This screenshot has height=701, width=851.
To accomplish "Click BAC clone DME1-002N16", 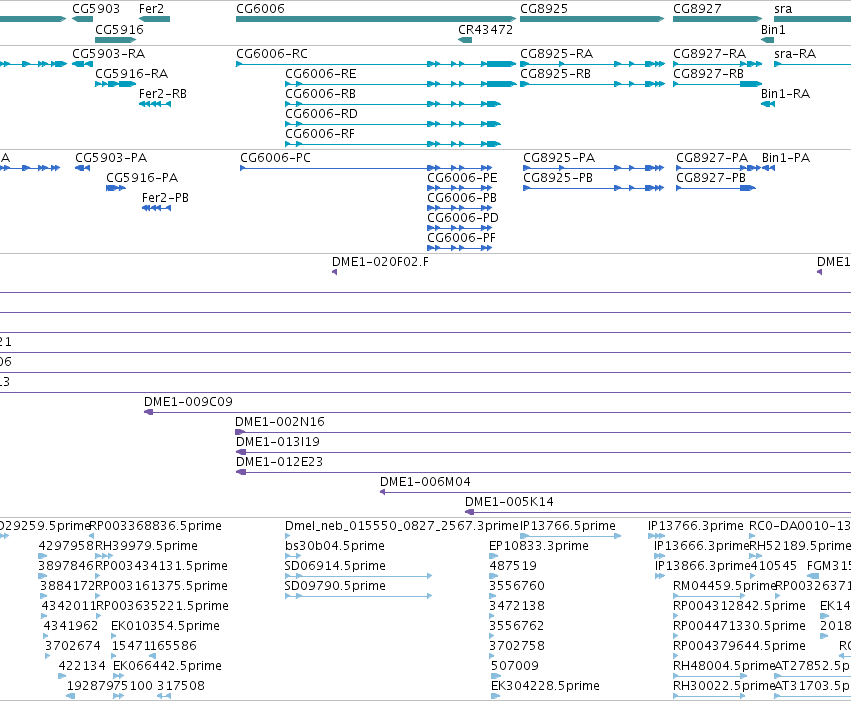I will [543, 432].
